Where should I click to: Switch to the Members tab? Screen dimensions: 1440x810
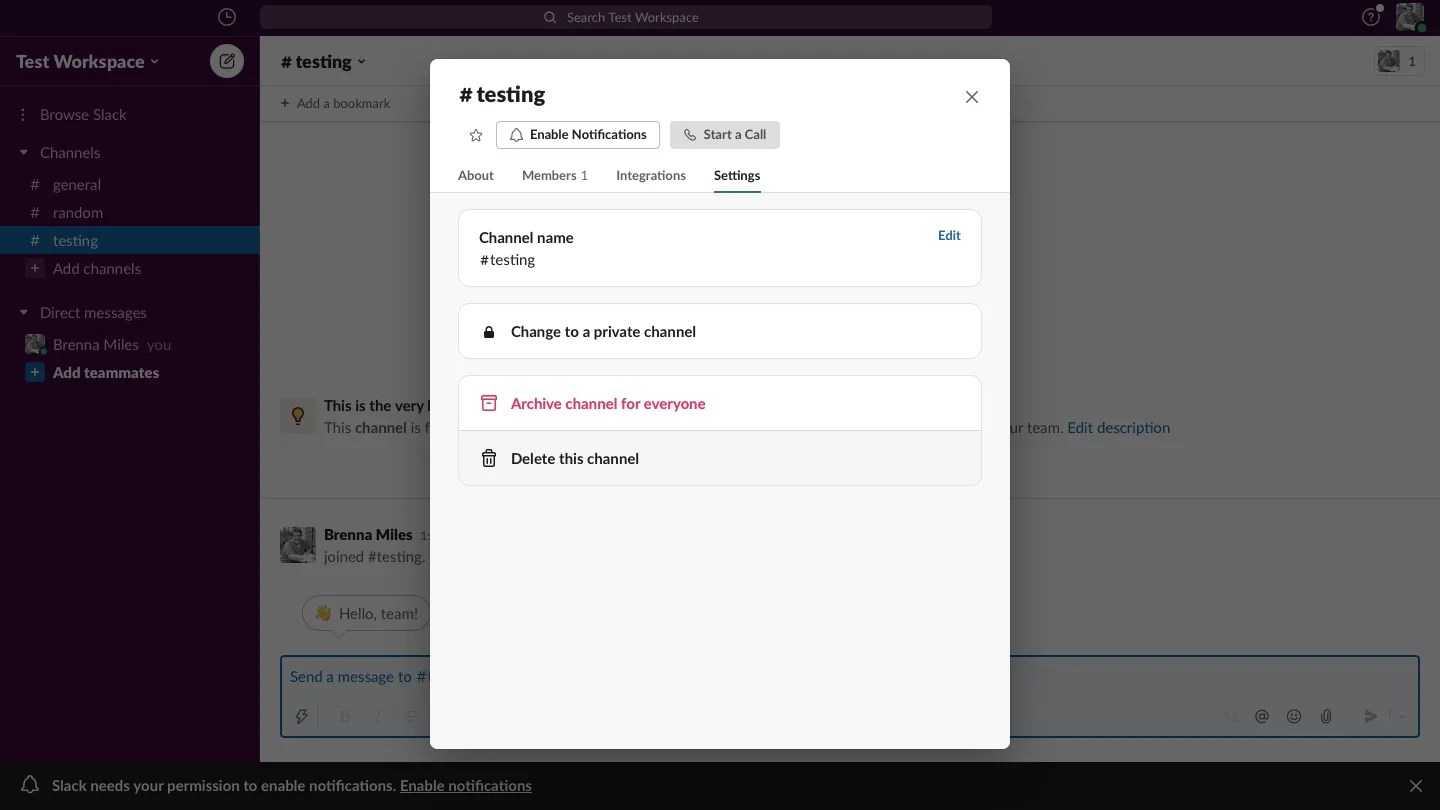pyautogui.click(x=554, y=175)
